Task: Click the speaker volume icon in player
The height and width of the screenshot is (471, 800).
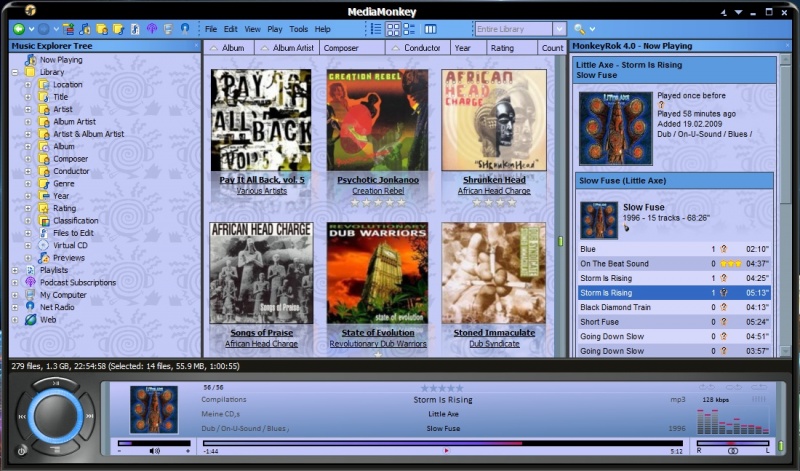Action: (x=156, y=451)
